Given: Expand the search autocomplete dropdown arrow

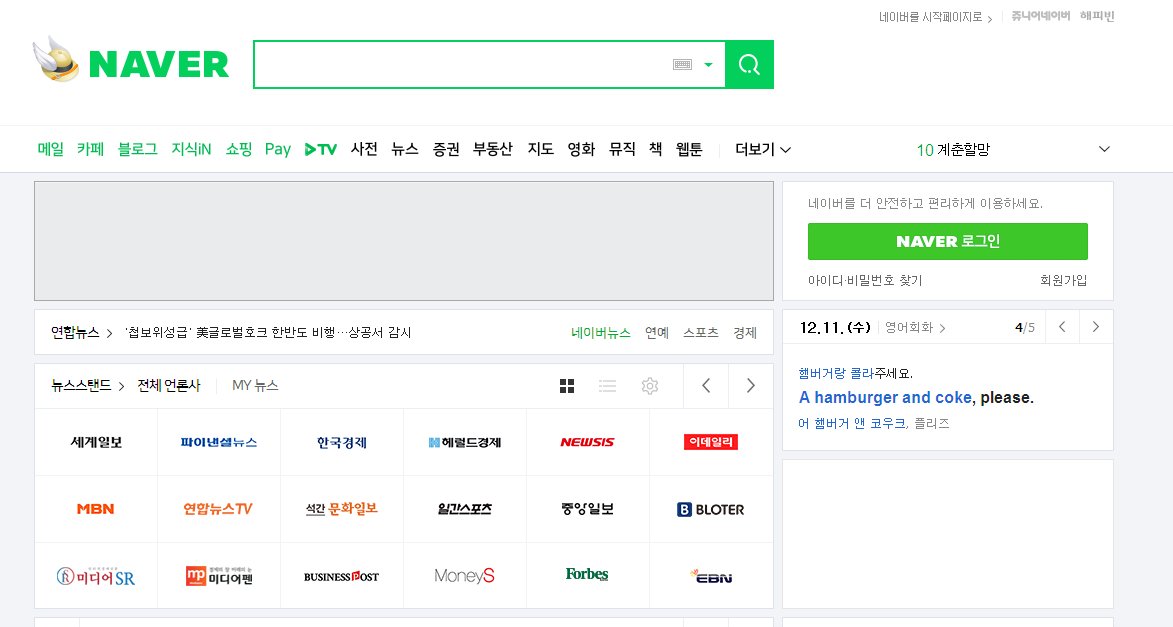Looking at the screenshot, I should coord(708,65).
